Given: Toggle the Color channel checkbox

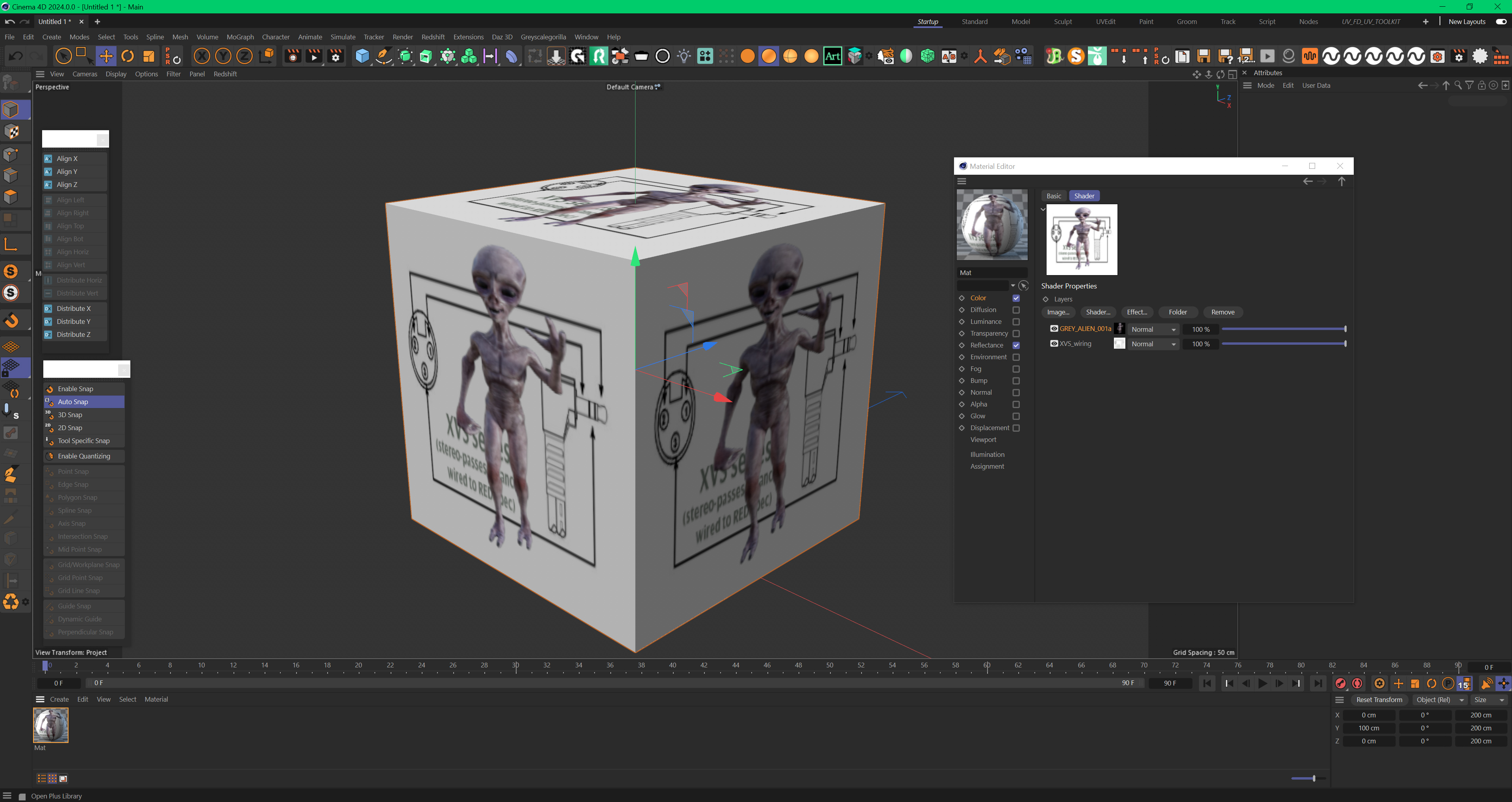Looking at the screenshot, I should pyautogui.click(x=1016, y=298).
